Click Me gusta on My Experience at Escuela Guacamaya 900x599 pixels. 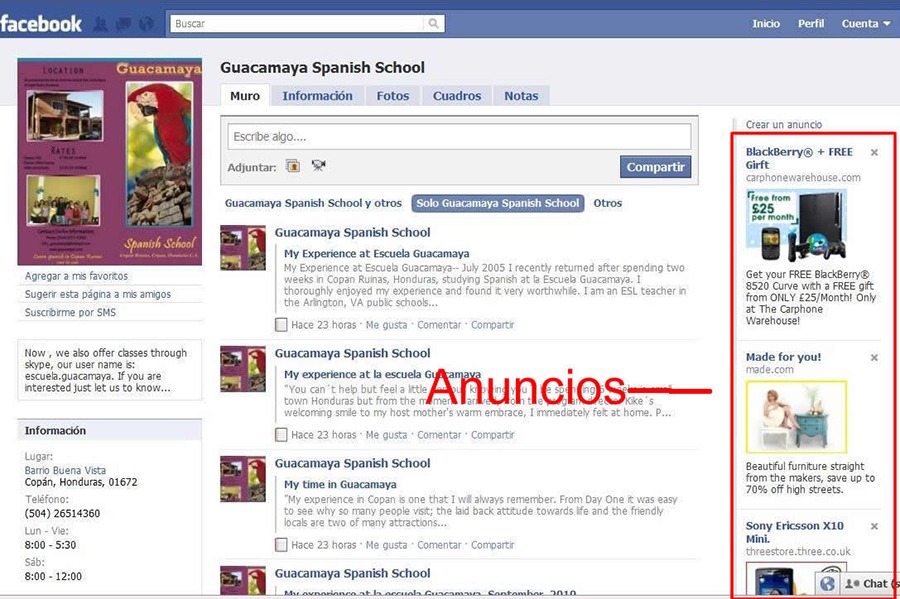coord(386,325)
